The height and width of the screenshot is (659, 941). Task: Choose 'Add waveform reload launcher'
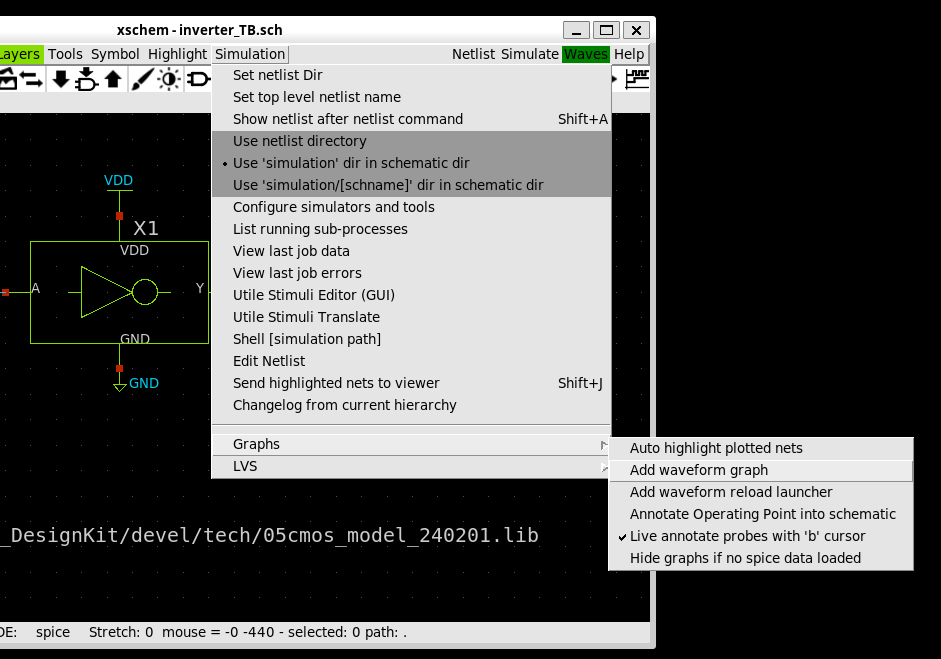(x=761, y=492)
